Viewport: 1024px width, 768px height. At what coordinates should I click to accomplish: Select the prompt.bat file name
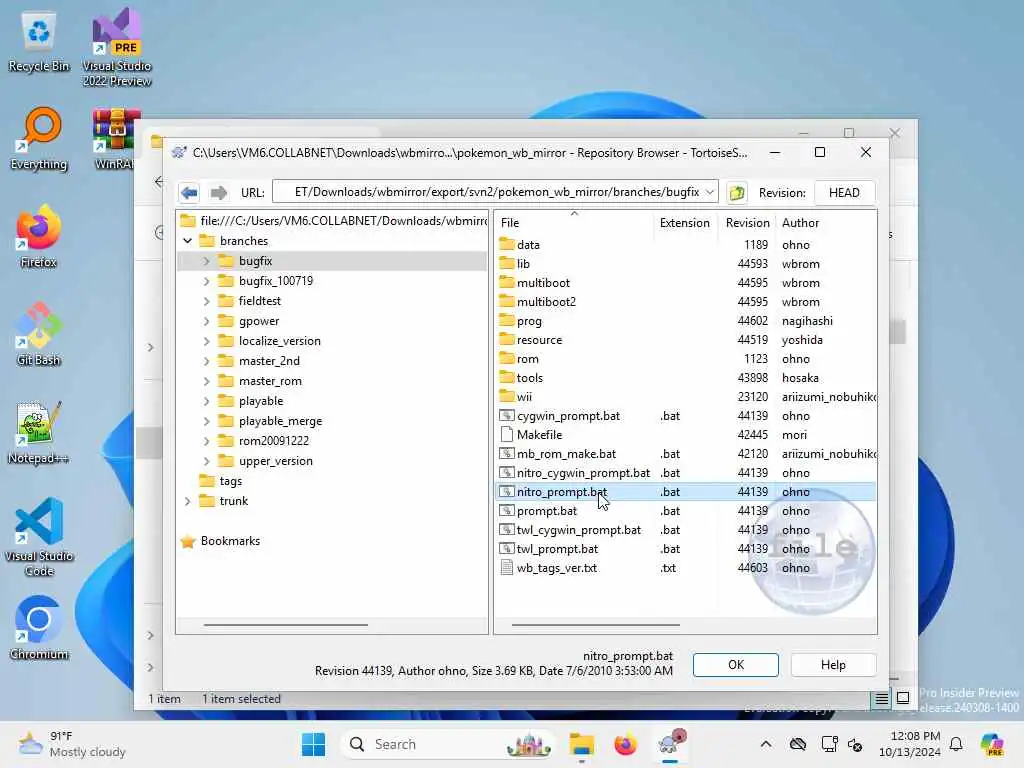coord(547,511)
